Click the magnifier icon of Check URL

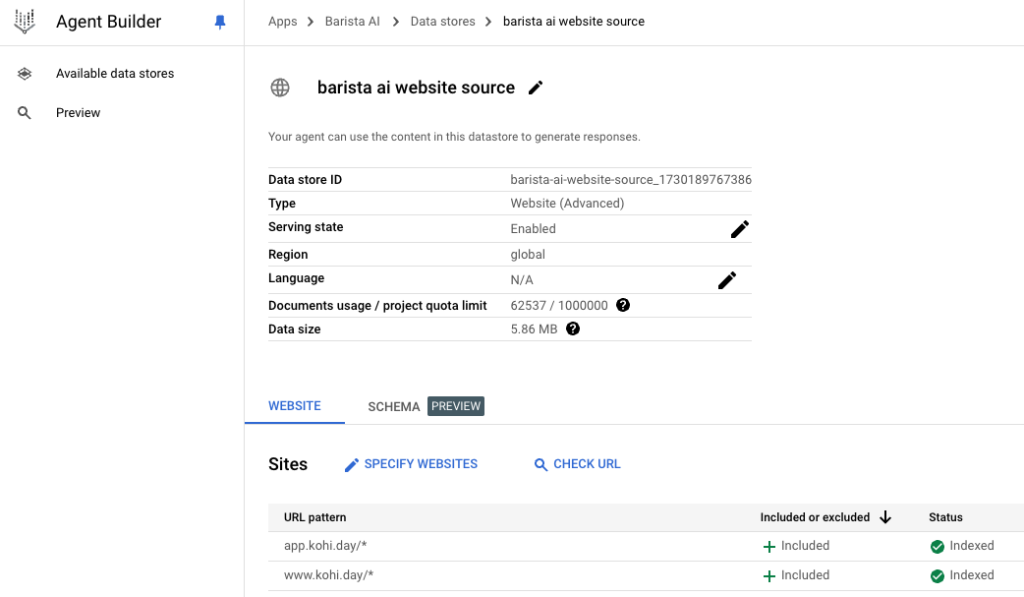point(541,464)
